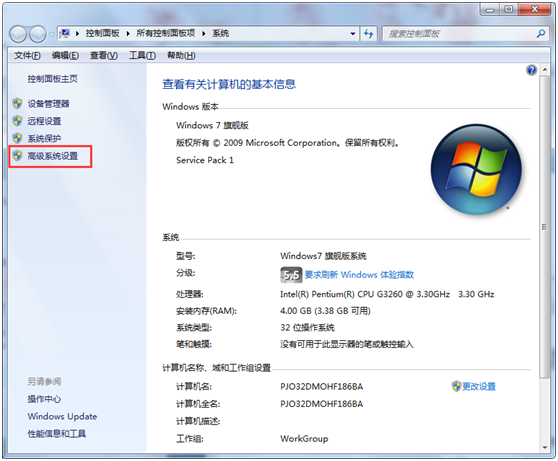Click the WorkGroup value
Viewport: 558px width, 461px height.
point(304,439)
